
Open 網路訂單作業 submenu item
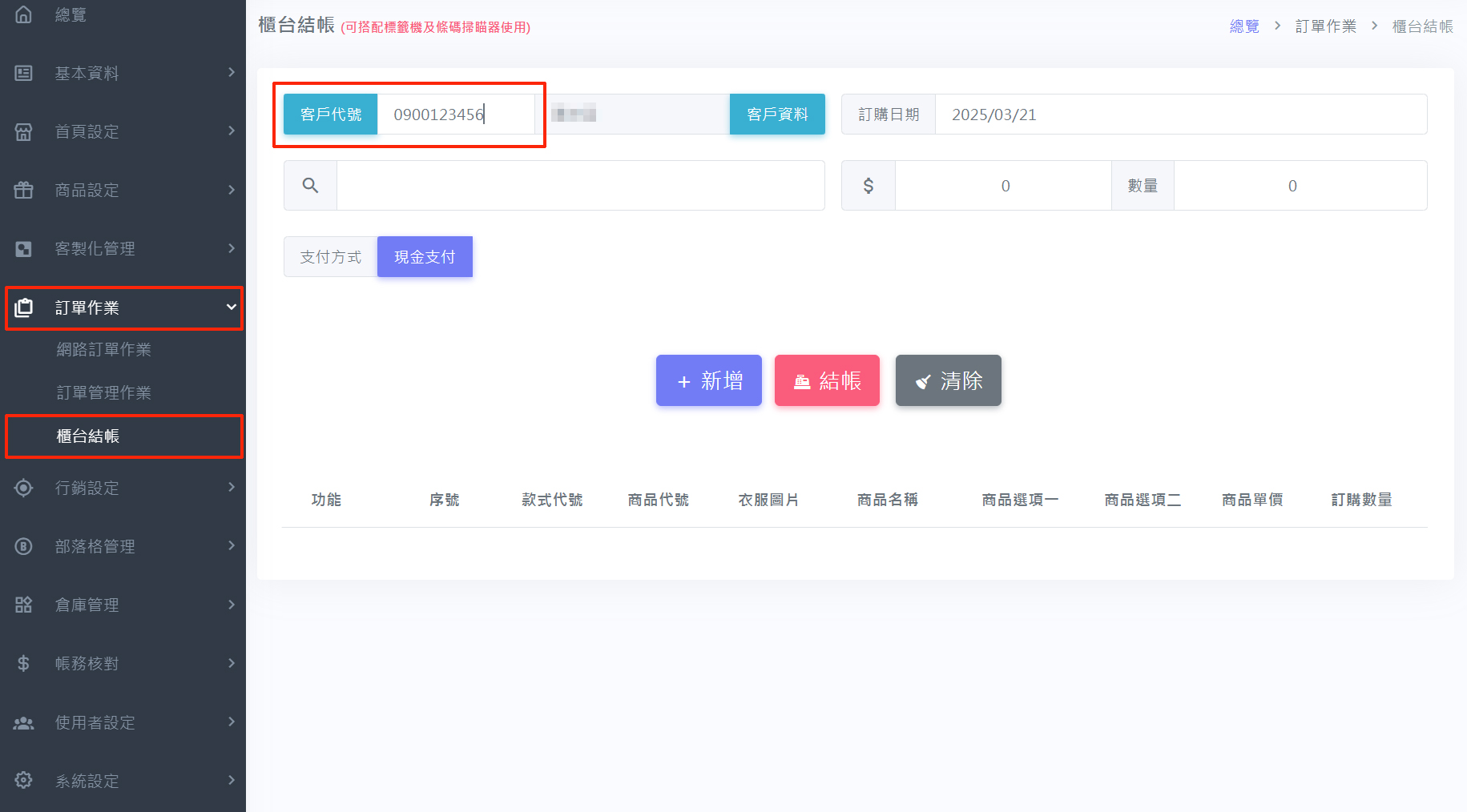[x=103, y=350]
